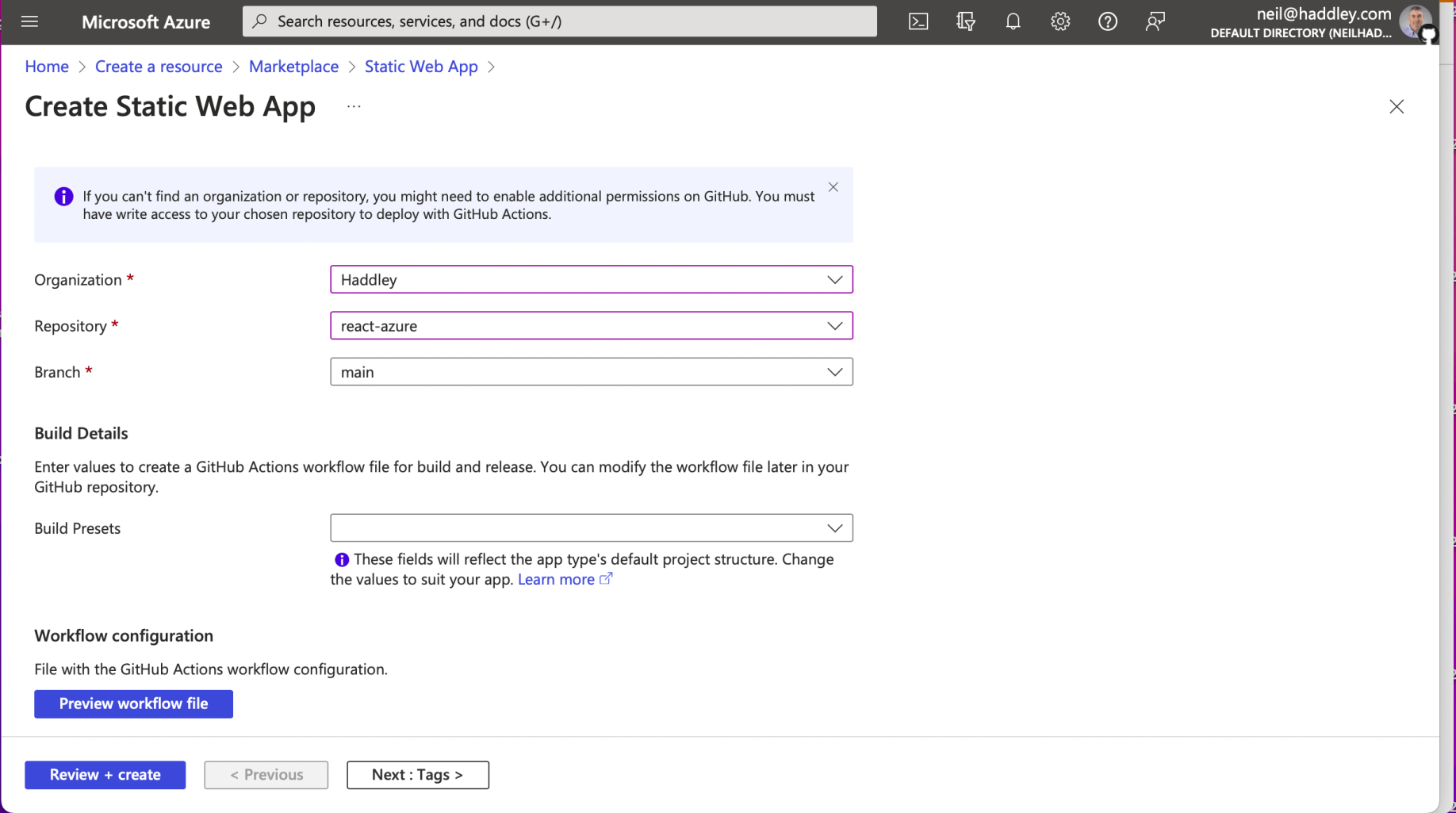Click the Feedback icon in the header

pyautogui.click(x=1155, y=21)
